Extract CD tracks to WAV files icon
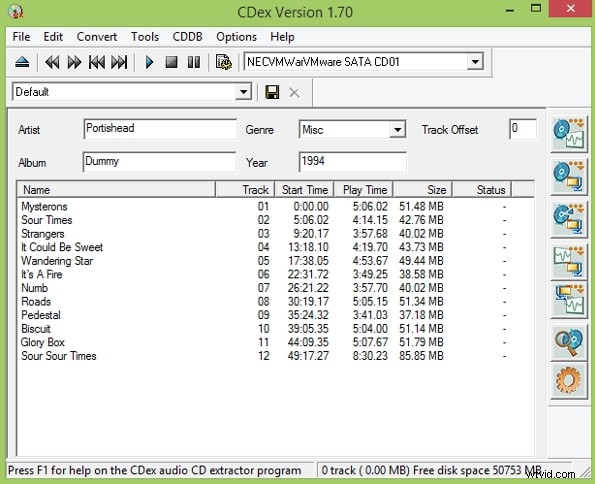The height and width of the screenshot is (484, 595). click(568, 134)
